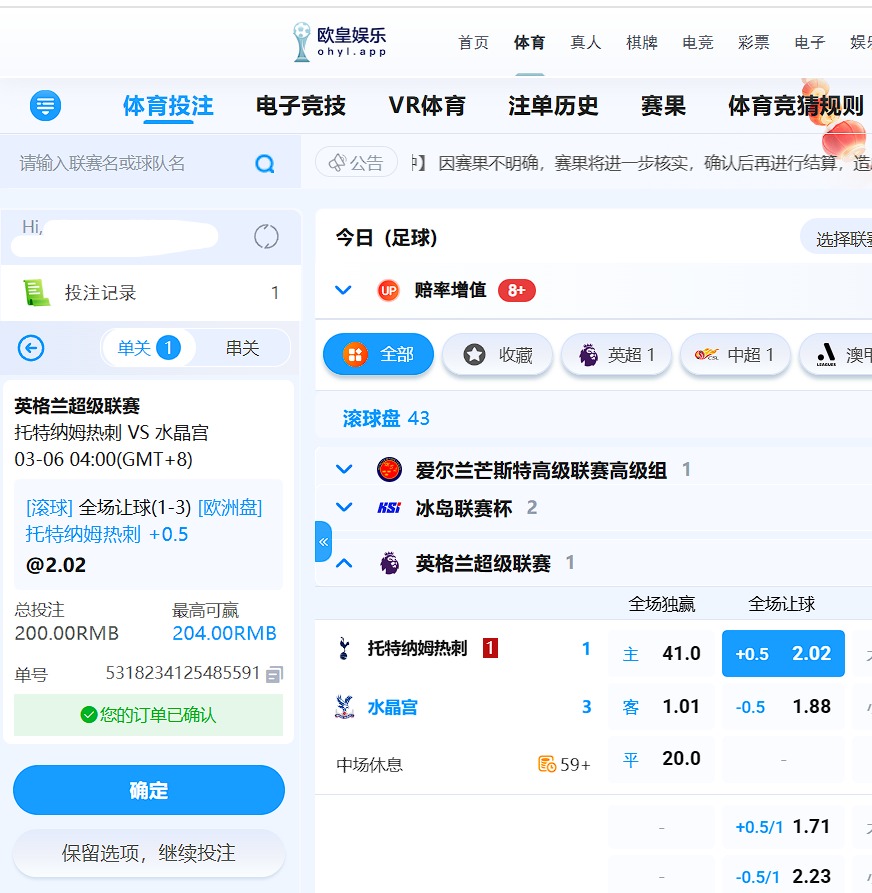Image resolution: width=872 pixels, height=893 pixels.
Task: Expand the 赔率增值 section
Action: click(344, 290)
